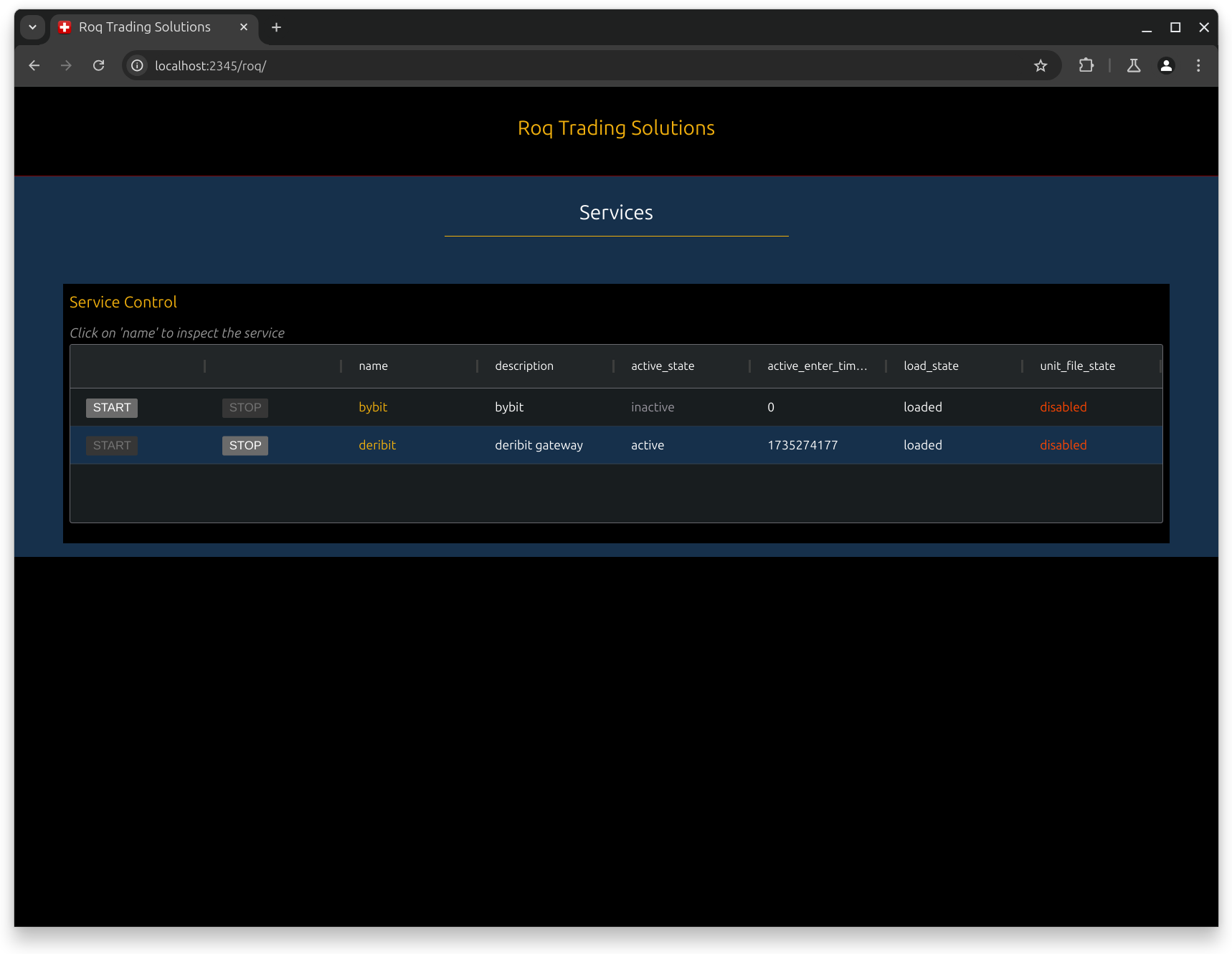
Task: Open a new tab with plus button
Action: pos(276,27)
